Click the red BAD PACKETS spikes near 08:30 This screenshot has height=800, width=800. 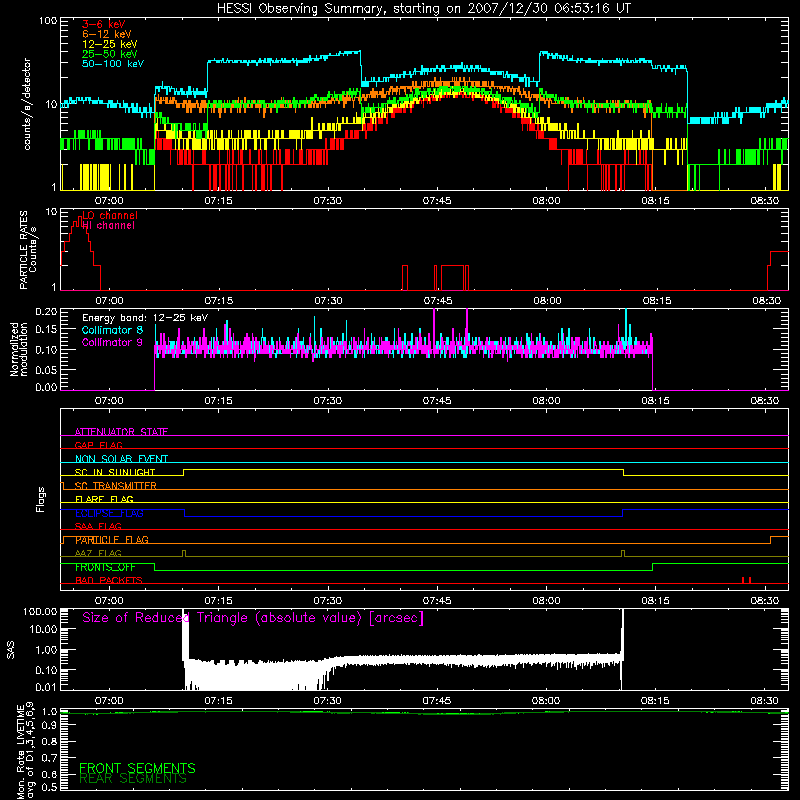click(x=746, y=580)
